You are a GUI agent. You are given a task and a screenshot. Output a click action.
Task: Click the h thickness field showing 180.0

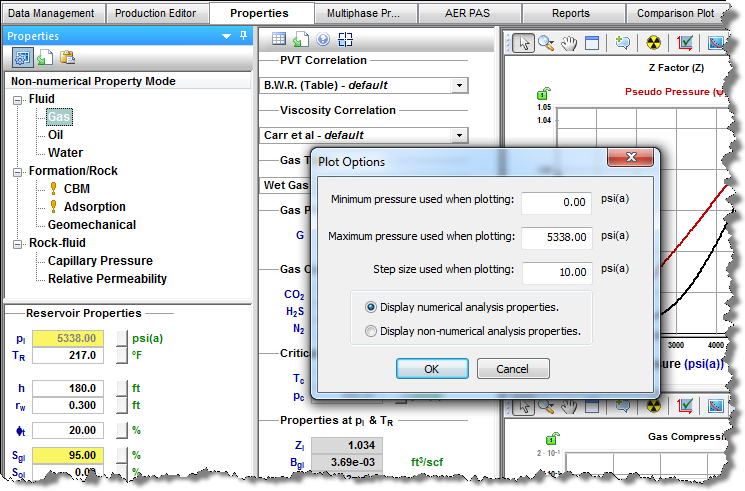68,388
